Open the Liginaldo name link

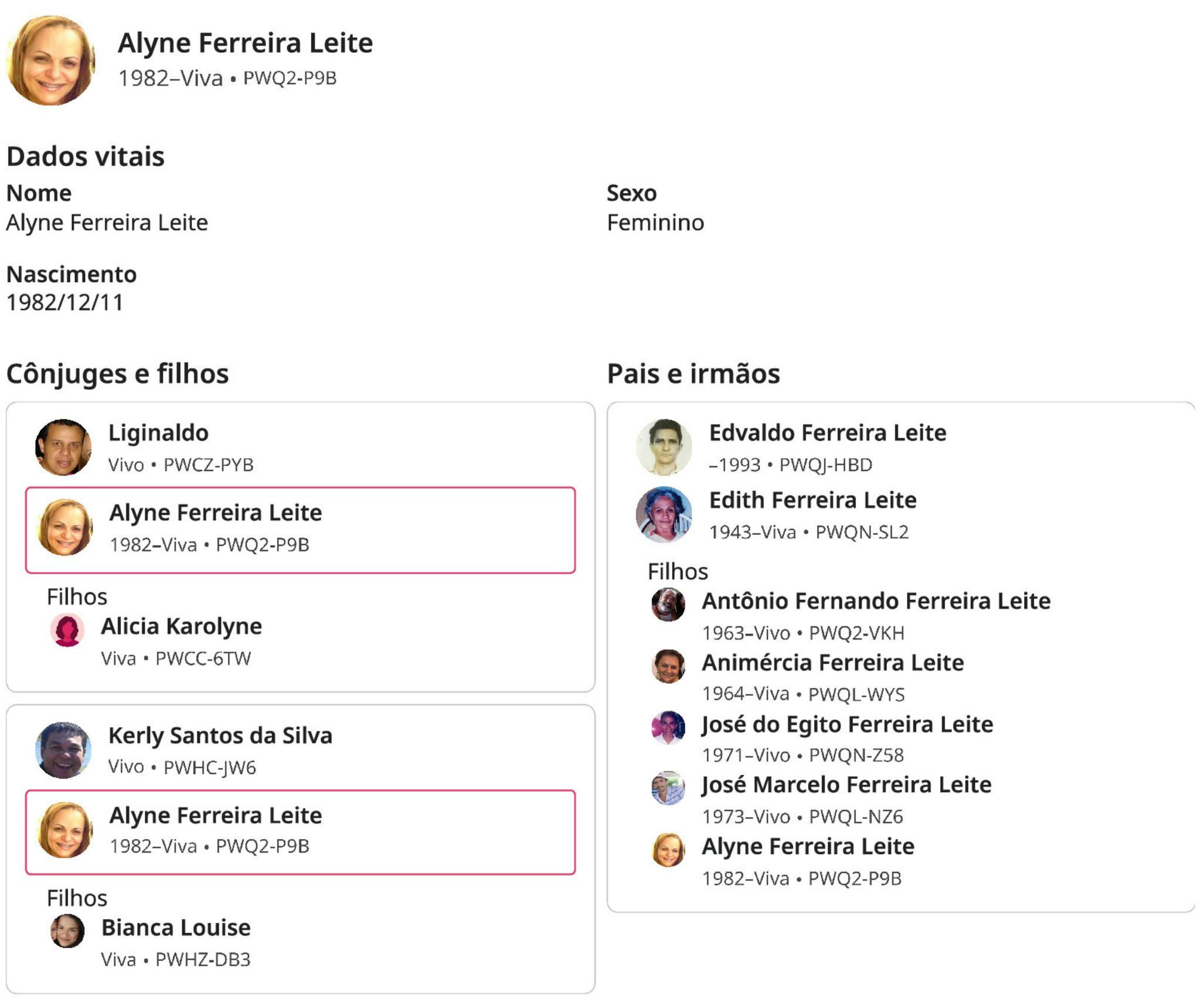158,433
